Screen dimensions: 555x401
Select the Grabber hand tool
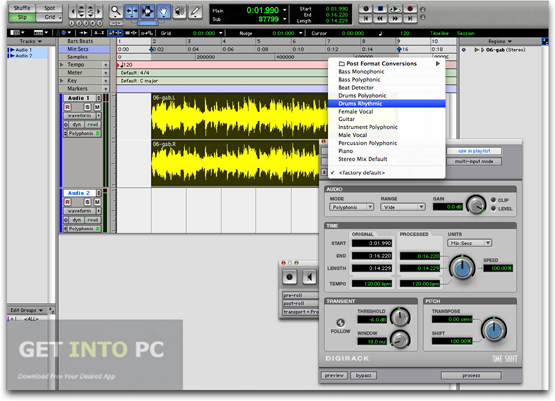coord(163,11)
